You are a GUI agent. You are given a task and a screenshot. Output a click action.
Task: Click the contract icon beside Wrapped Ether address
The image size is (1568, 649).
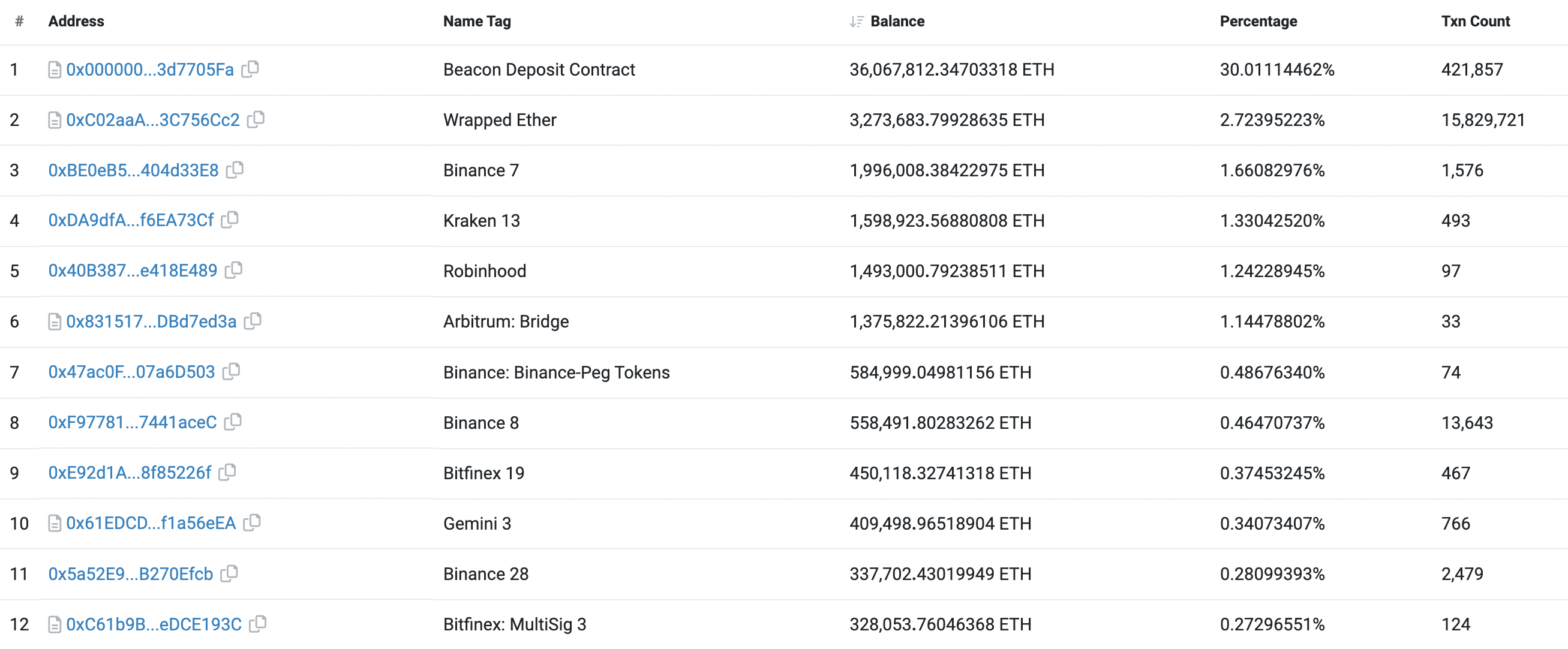pyautogui.click(x=55, y=120)
